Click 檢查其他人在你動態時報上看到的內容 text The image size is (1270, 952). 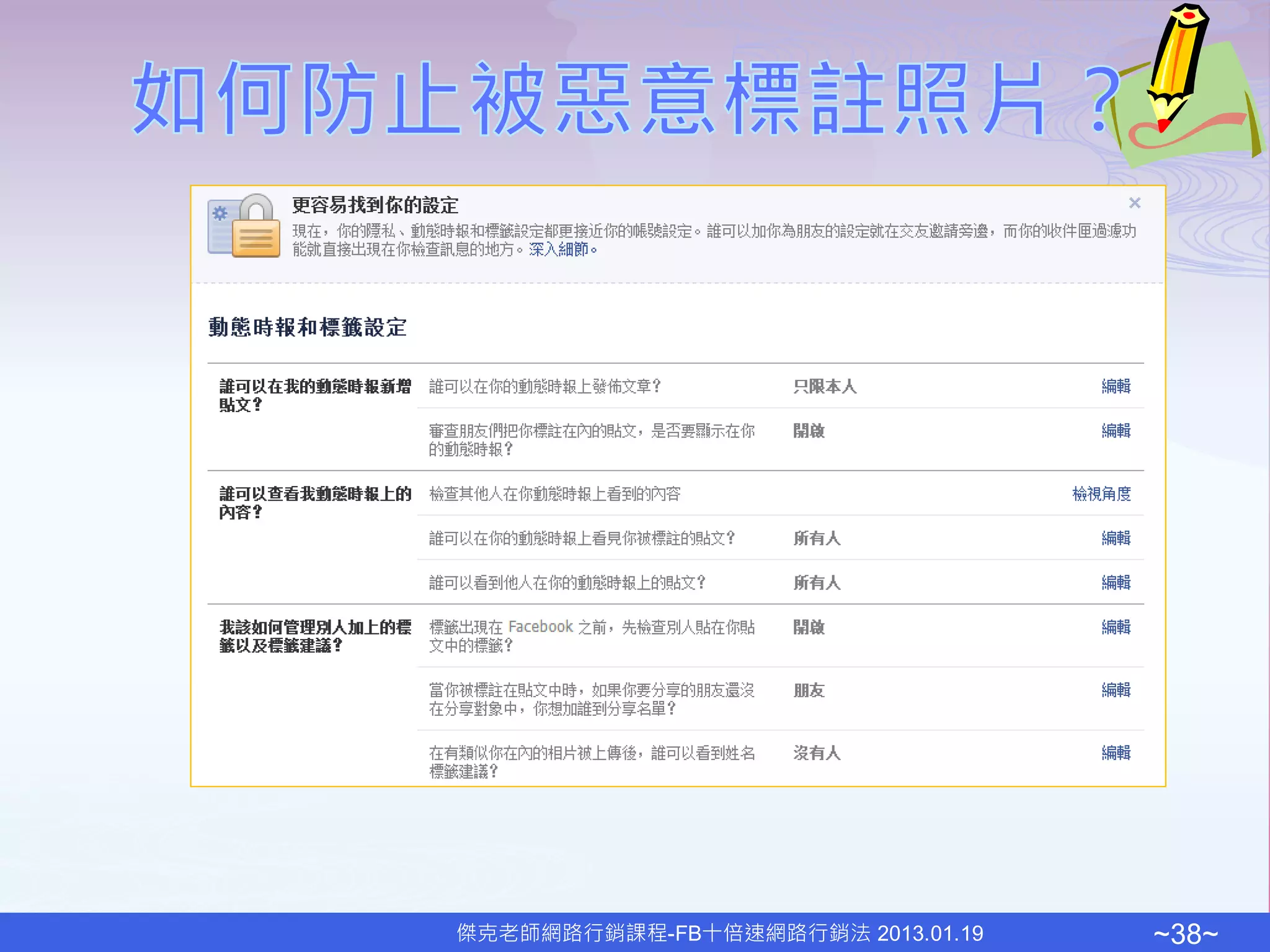point(554,493)
